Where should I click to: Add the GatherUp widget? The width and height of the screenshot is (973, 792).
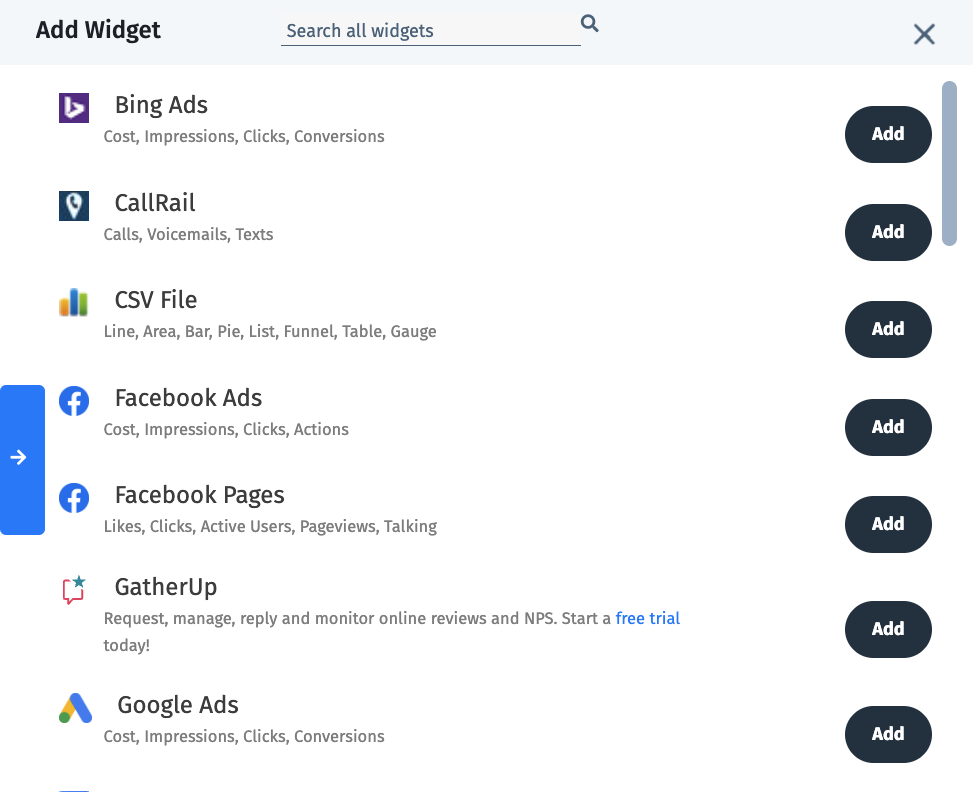coord(887,629)
